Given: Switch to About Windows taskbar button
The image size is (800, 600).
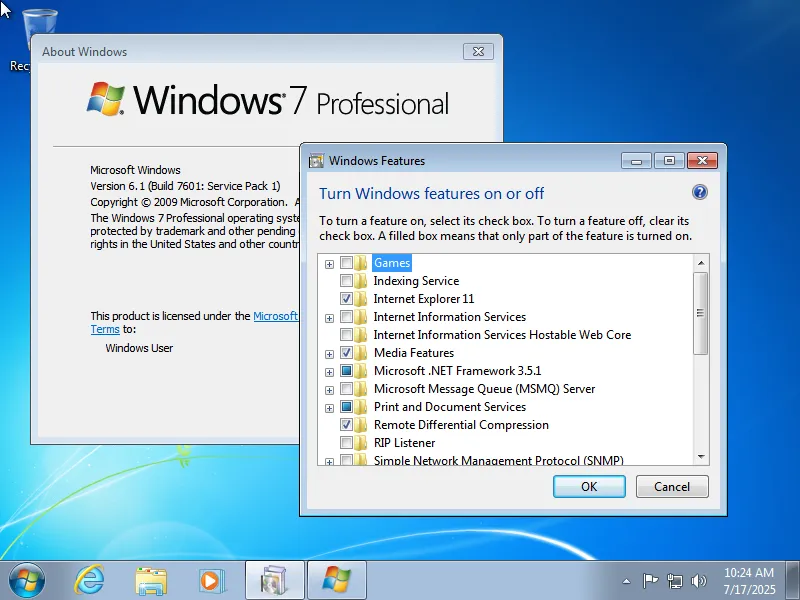Looking at the screenshot, I should pos(337,580).
